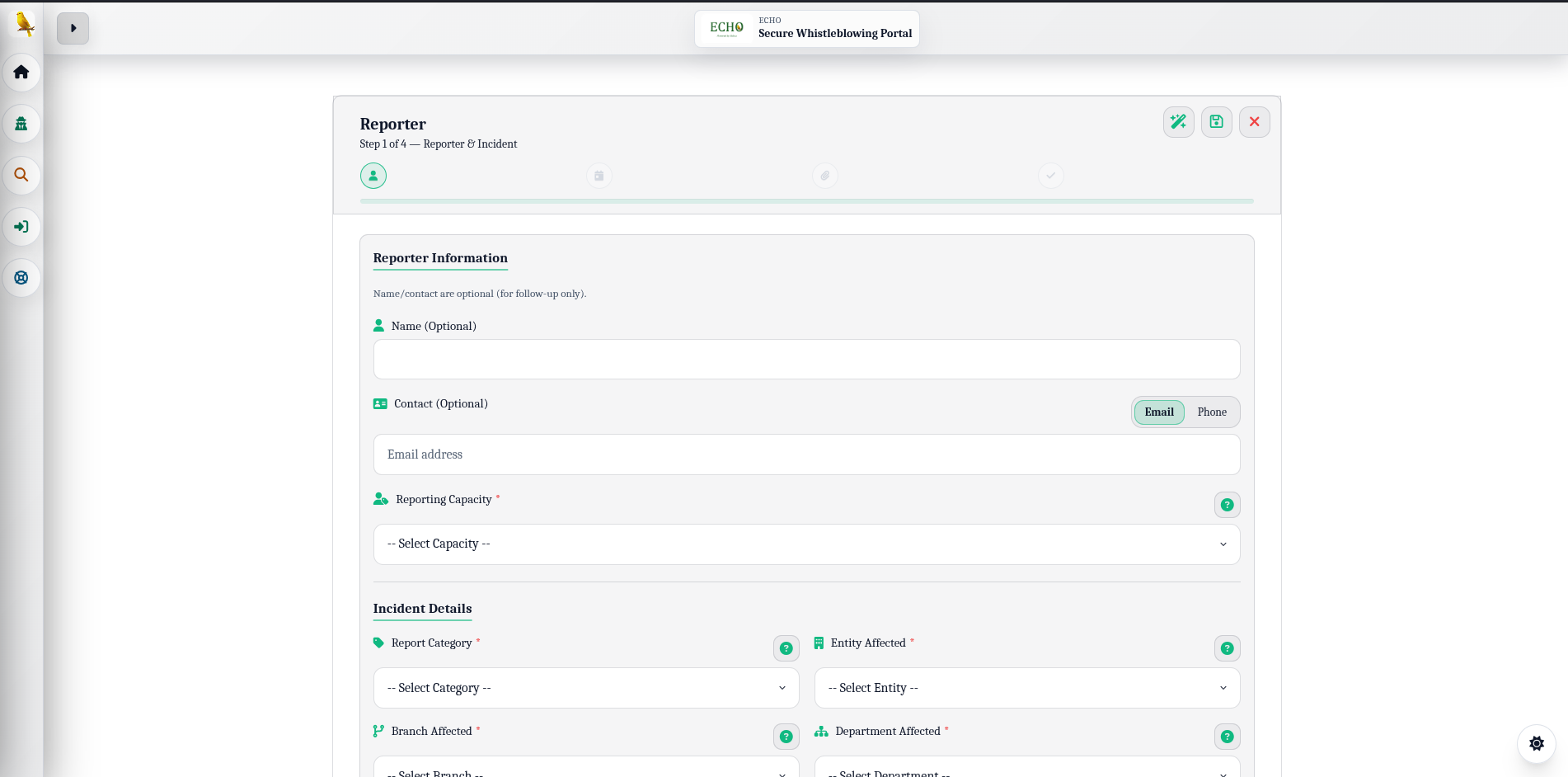Toggle the sidebar expand arrow
The height and width of the screenshot is (777, 1568).
point(73,28)
